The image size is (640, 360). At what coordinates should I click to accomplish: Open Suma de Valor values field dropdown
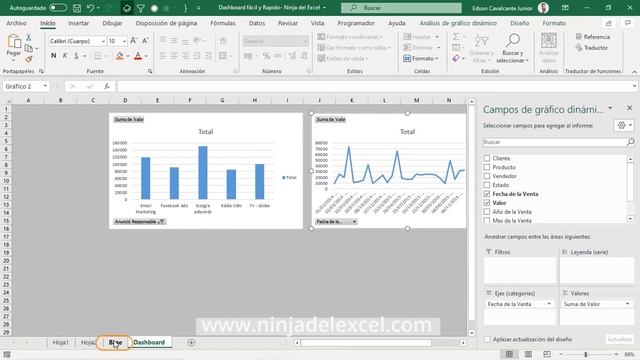coord(627,304)
